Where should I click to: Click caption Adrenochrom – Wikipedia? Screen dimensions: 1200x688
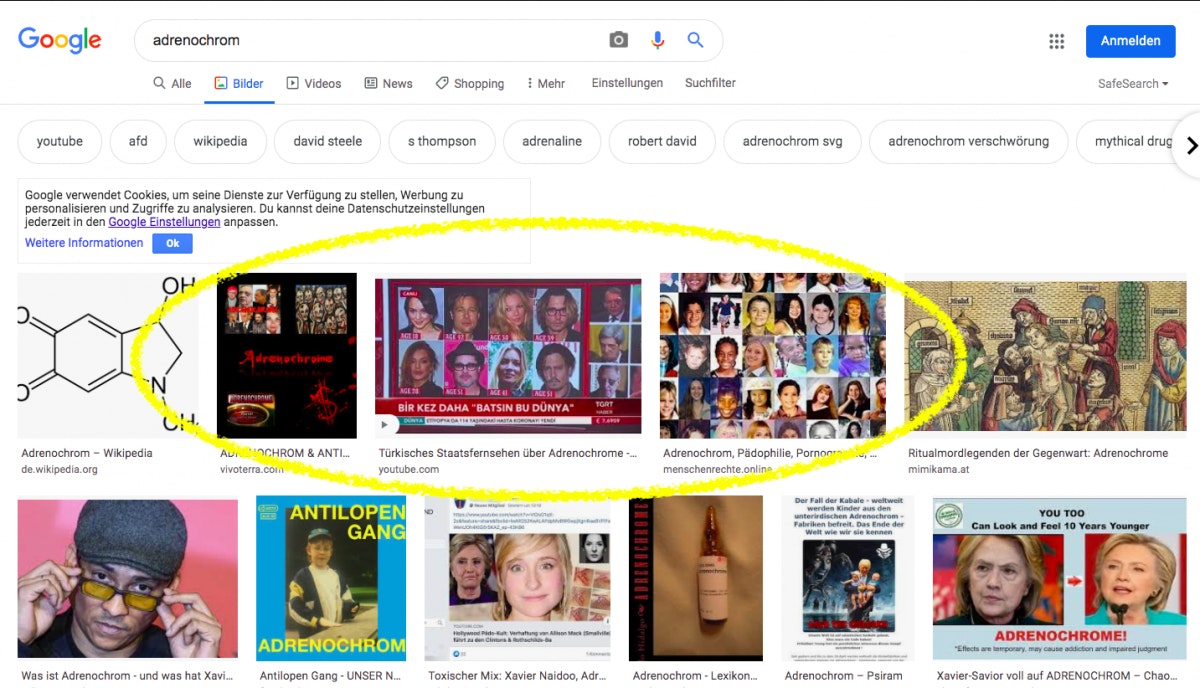pos(87,453)
